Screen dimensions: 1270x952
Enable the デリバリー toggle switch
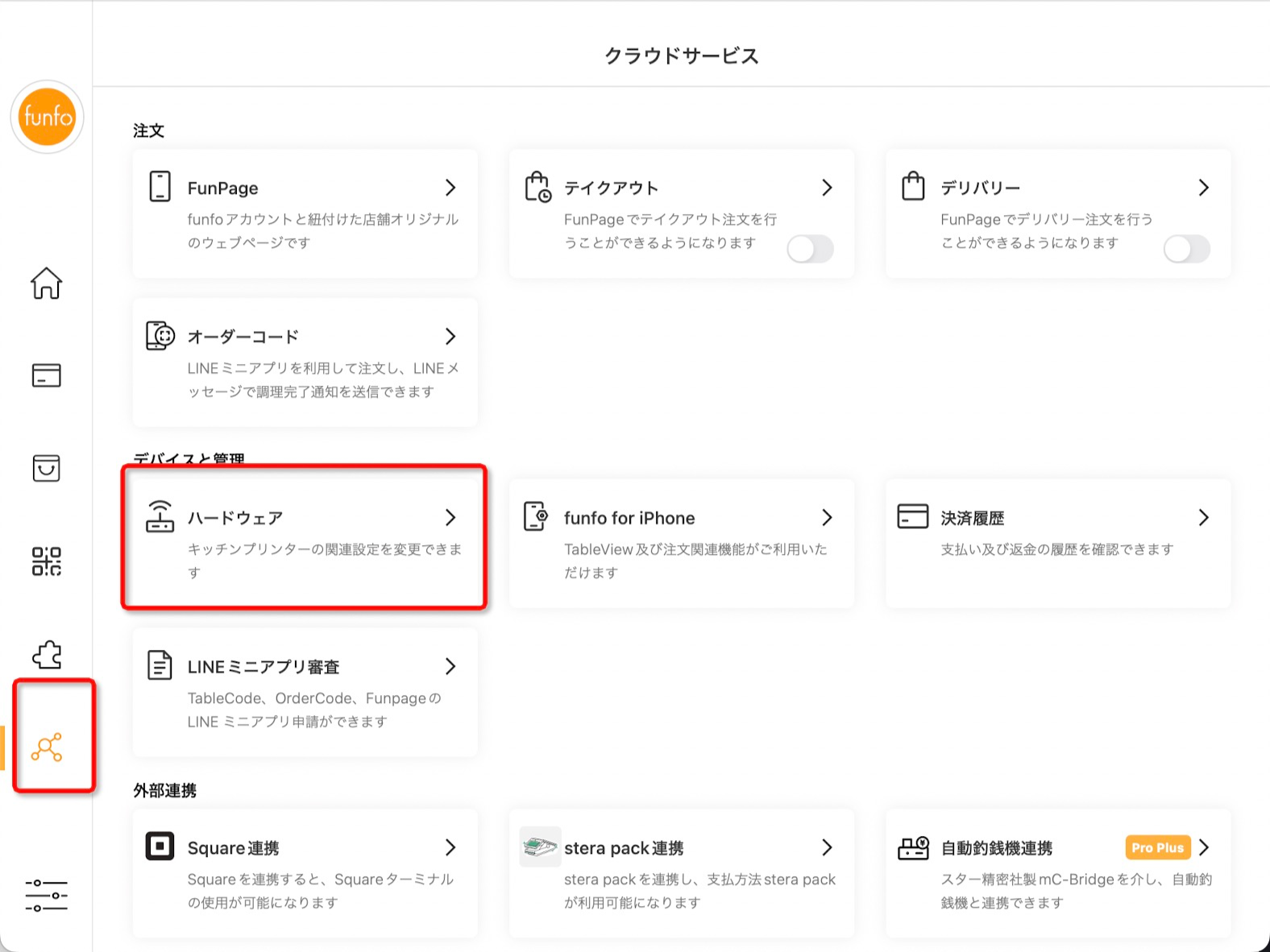coord(1187,249)
